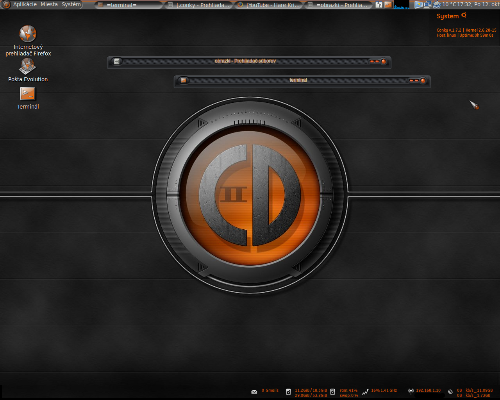Launch the Evolution mail desktop icon
The width and height of the screenshot is (500, 400).
pyautogui.click(x=27, y=66)
